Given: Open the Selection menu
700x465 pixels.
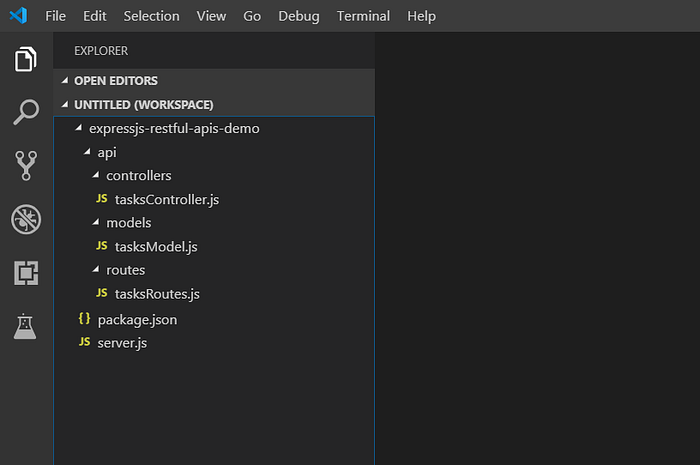Looking at the screenshot, I should coord(151,16).
